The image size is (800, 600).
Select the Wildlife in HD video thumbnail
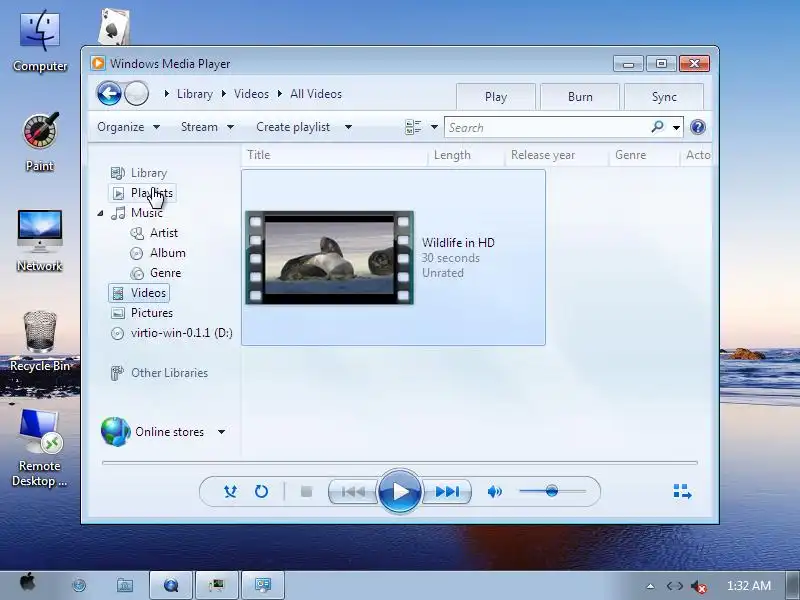[x=330, y=258]
